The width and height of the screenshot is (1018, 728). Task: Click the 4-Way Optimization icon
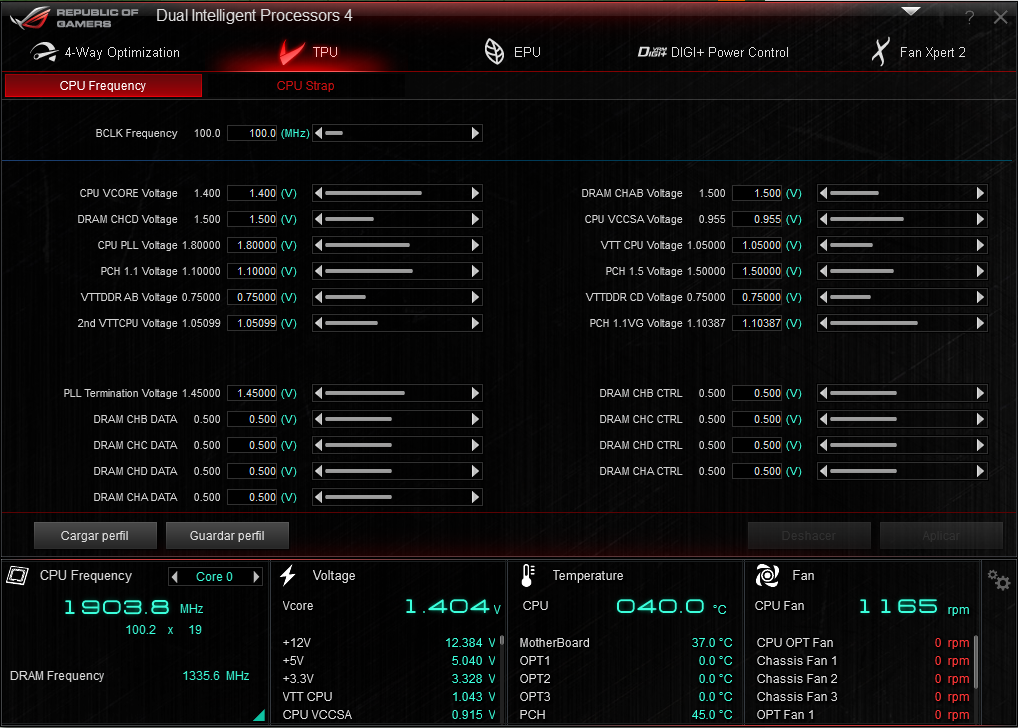pos(44,52)
